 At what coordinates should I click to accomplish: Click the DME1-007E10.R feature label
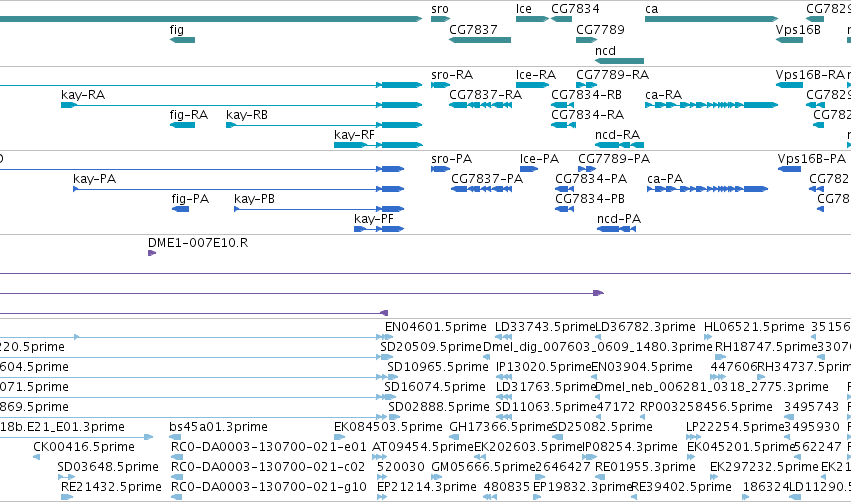click(198, 244)
